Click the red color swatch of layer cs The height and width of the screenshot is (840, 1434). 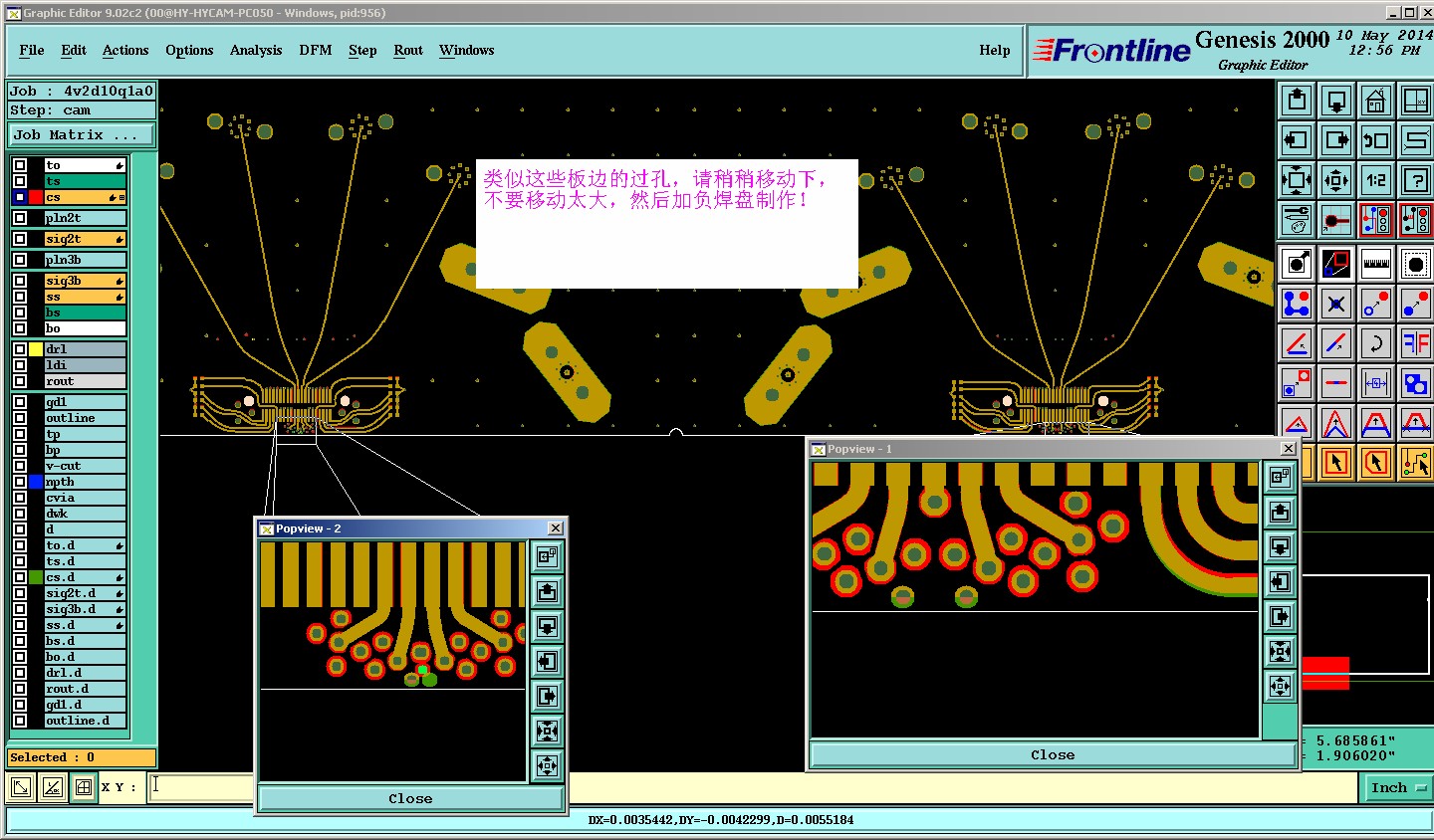36,197
